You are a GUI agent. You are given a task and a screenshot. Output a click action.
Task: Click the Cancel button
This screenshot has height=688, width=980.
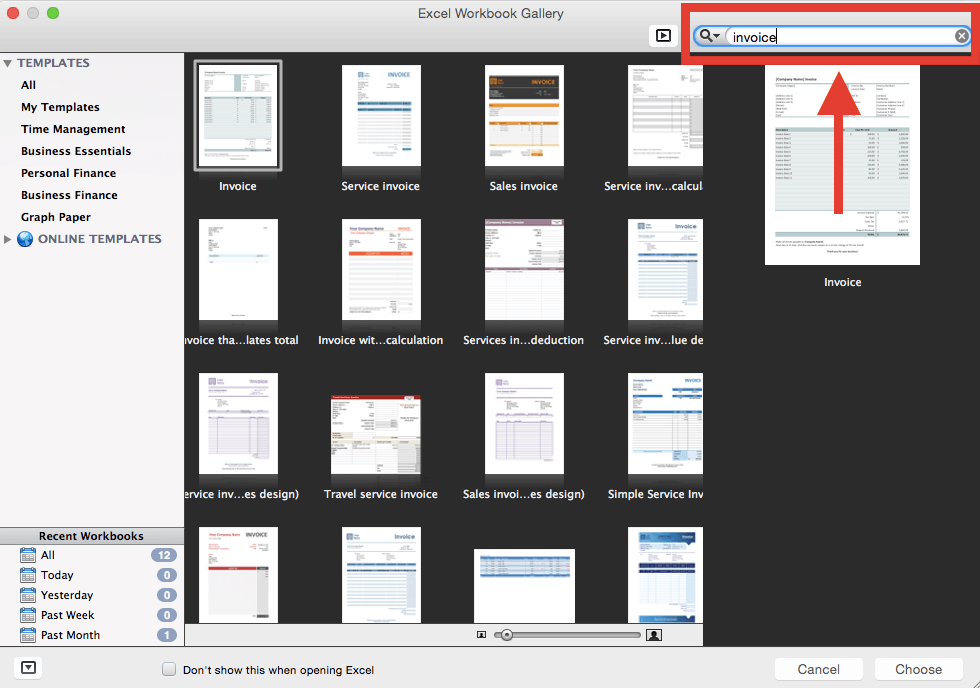818,669
